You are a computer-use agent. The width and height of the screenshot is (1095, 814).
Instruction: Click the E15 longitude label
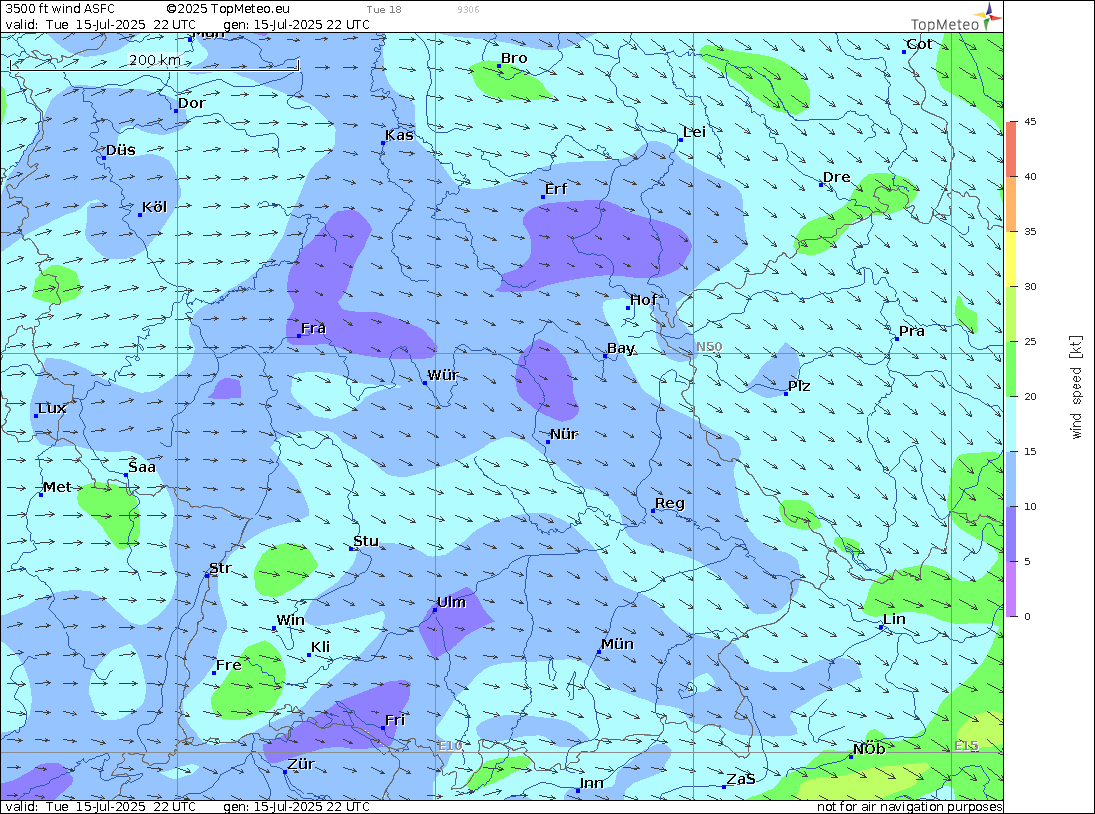coord(967,746)
